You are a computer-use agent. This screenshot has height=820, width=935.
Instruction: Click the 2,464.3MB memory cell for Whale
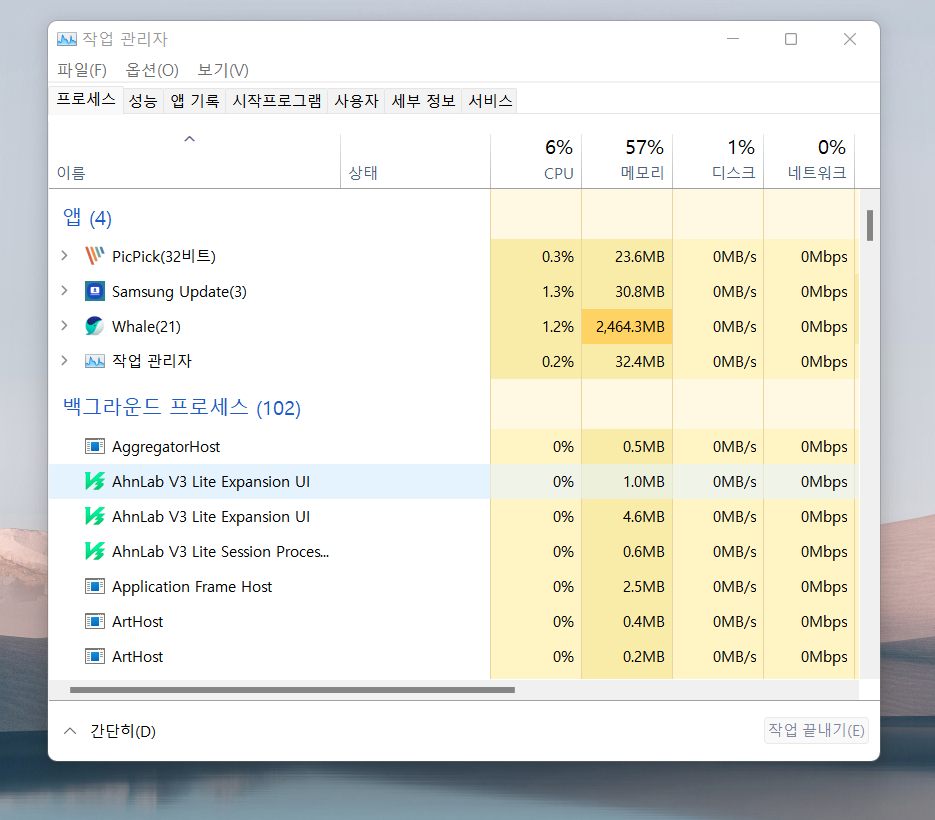(627, 327)
